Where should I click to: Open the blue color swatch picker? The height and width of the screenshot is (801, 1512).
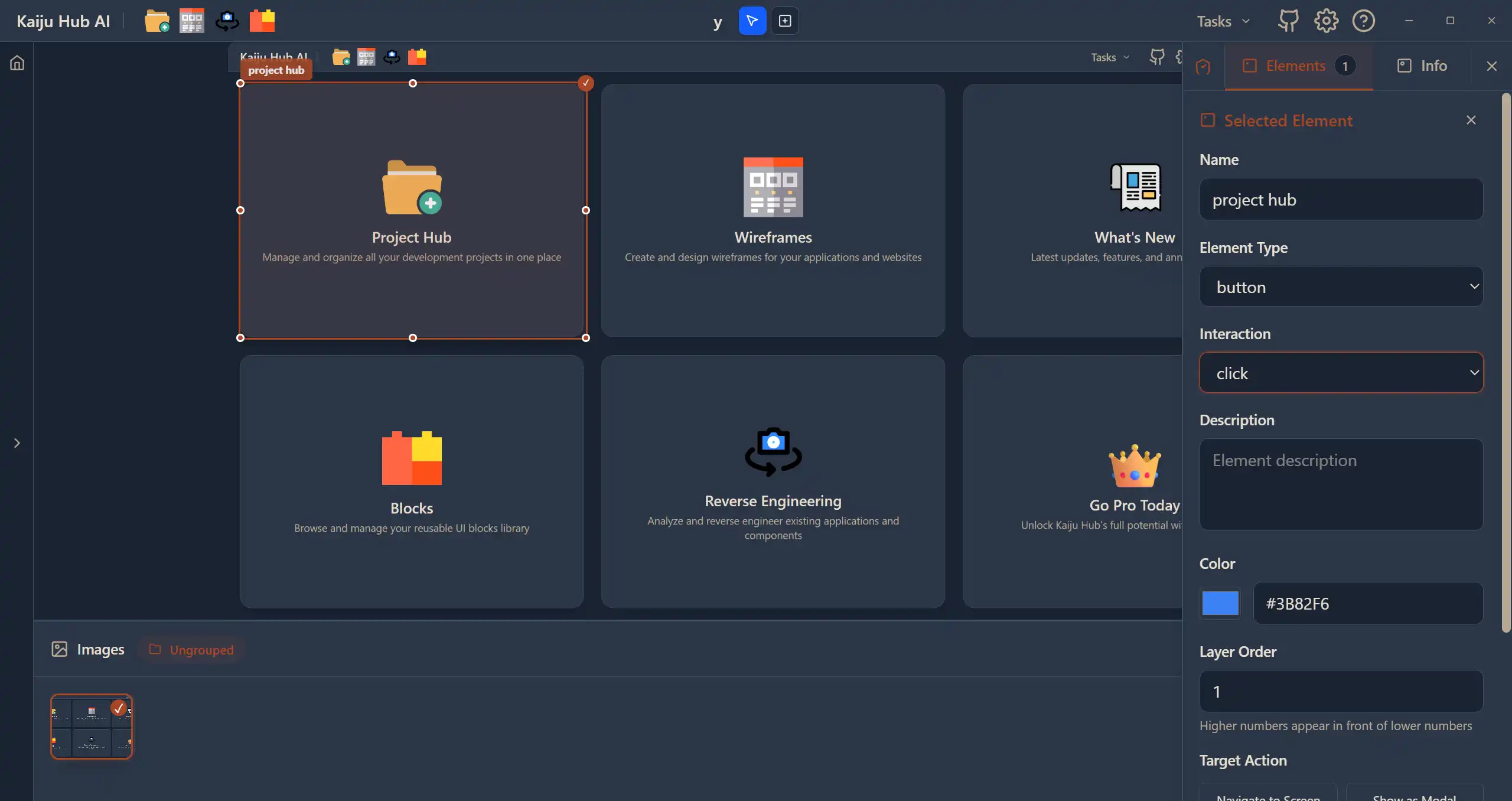tap(1220, 603)
